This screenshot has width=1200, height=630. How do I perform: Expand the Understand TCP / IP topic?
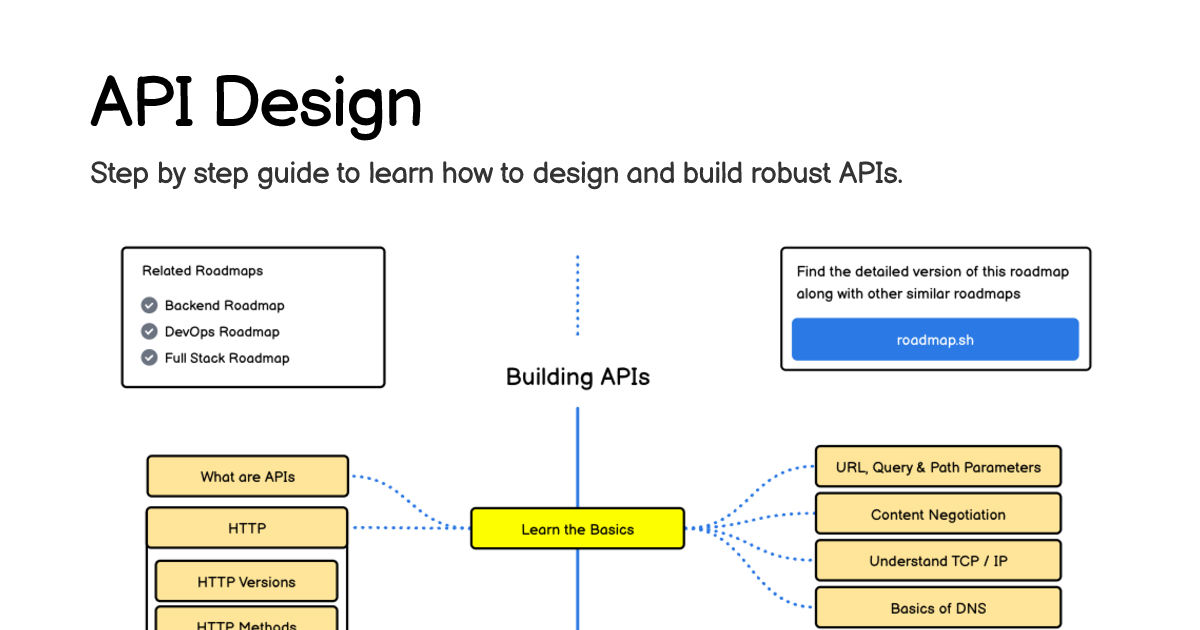pos(937,560)
